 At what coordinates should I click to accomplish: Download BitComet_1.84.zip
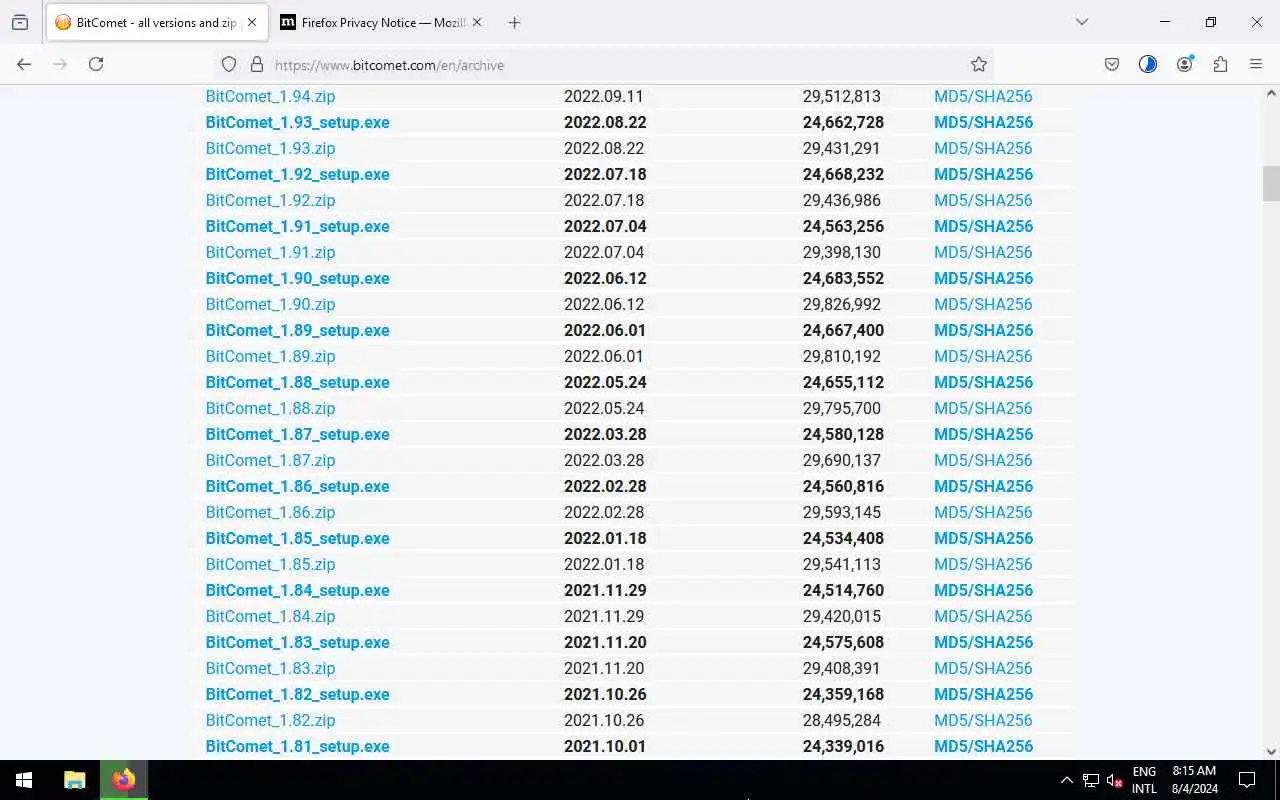[270, 616]
